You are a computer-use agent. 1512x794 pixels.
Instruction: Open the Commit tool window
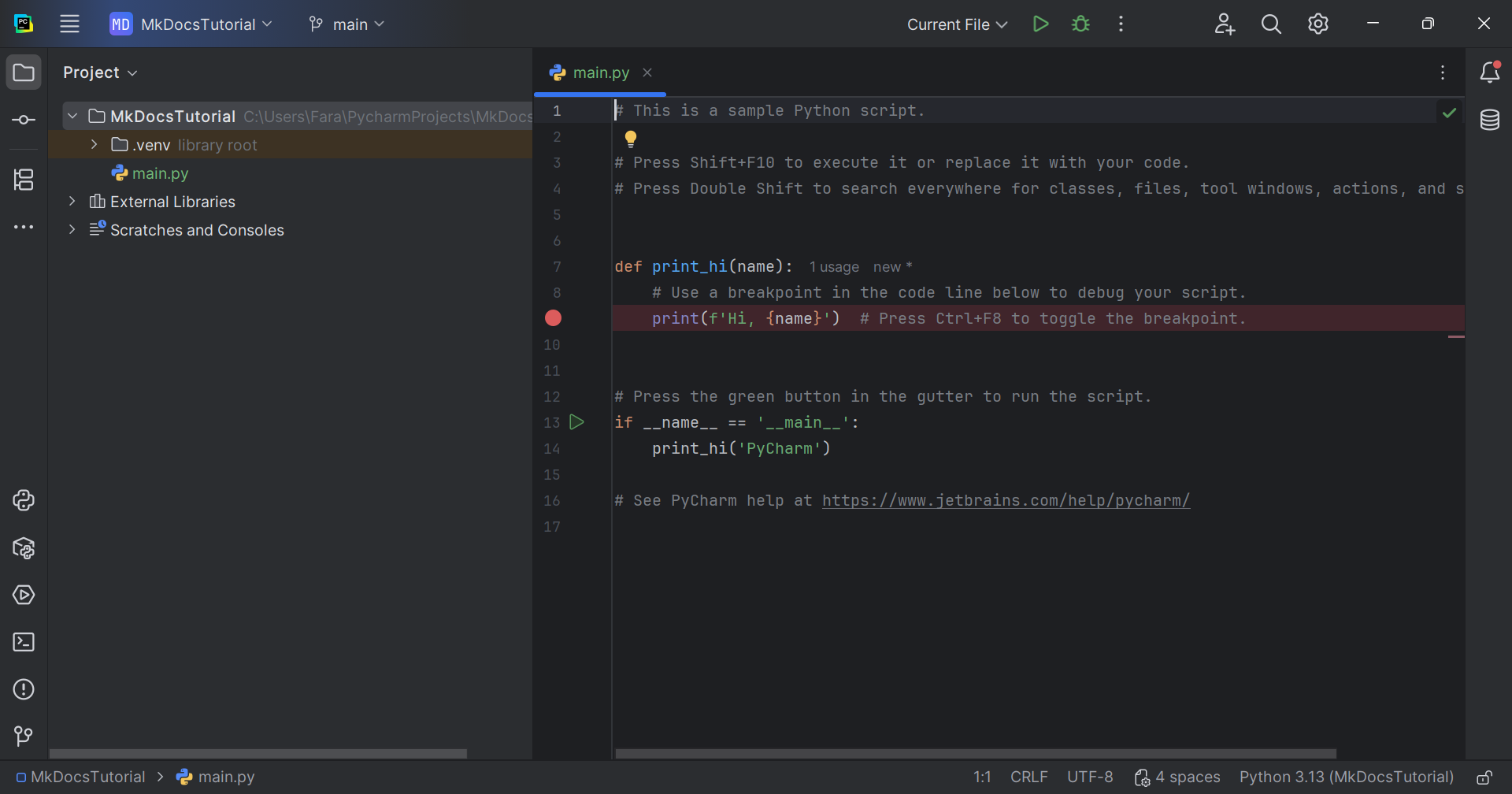click(24, 120)
